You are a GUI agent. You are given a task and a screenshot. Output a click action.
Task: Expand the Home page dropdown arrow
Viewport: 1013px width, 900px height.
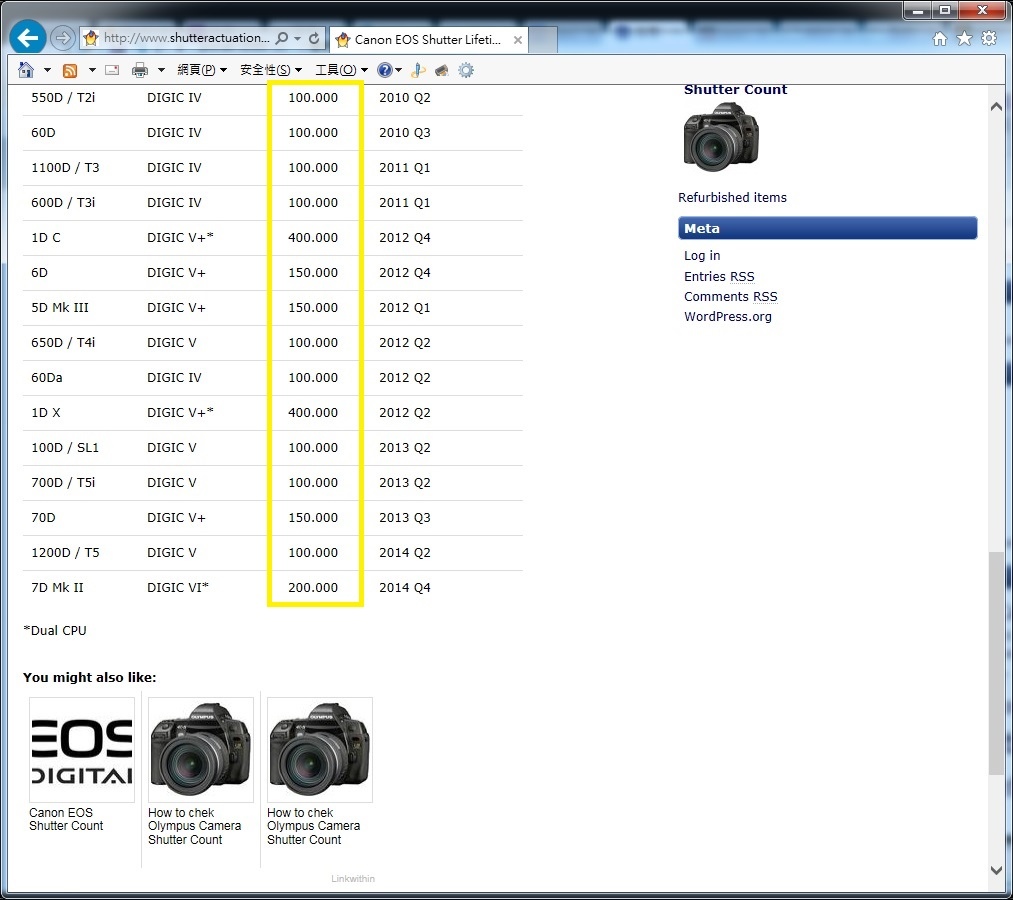tap(47, 70)
